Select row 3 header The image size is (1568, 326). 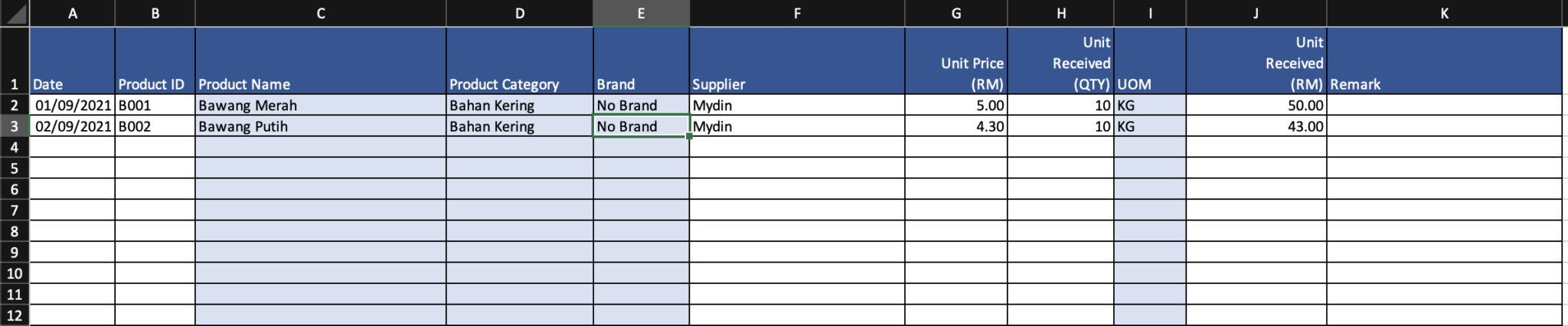tap(15, 126)
